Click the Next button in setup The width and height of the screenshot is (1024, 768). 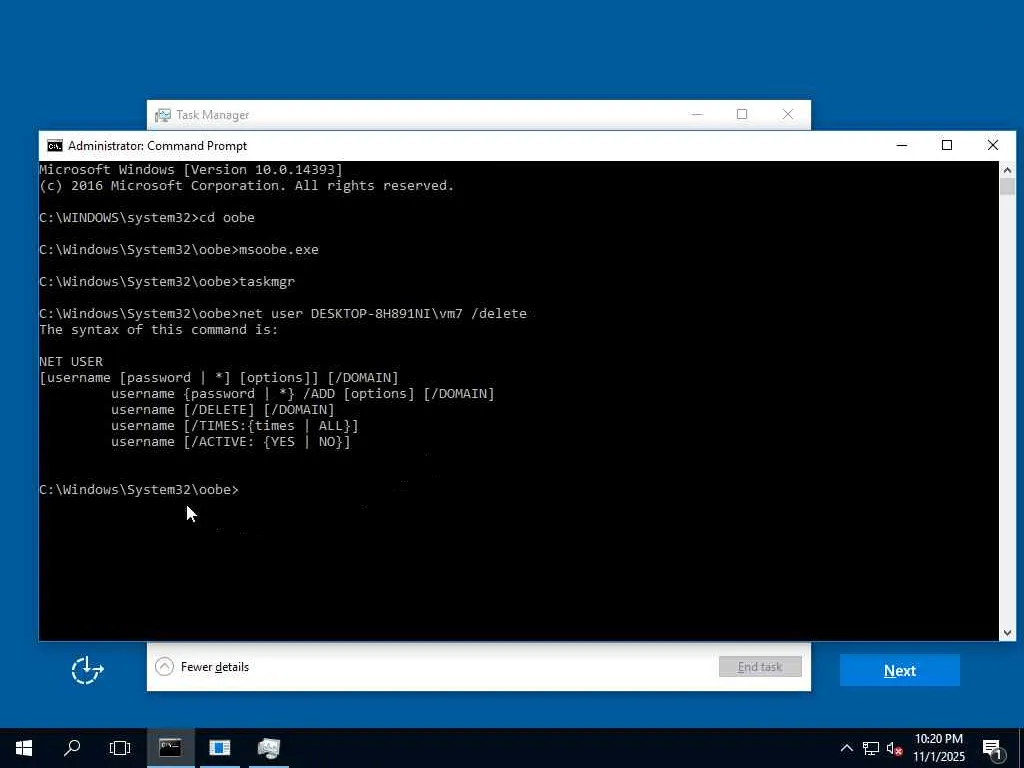pyautogui.click(x=899, y=670)
